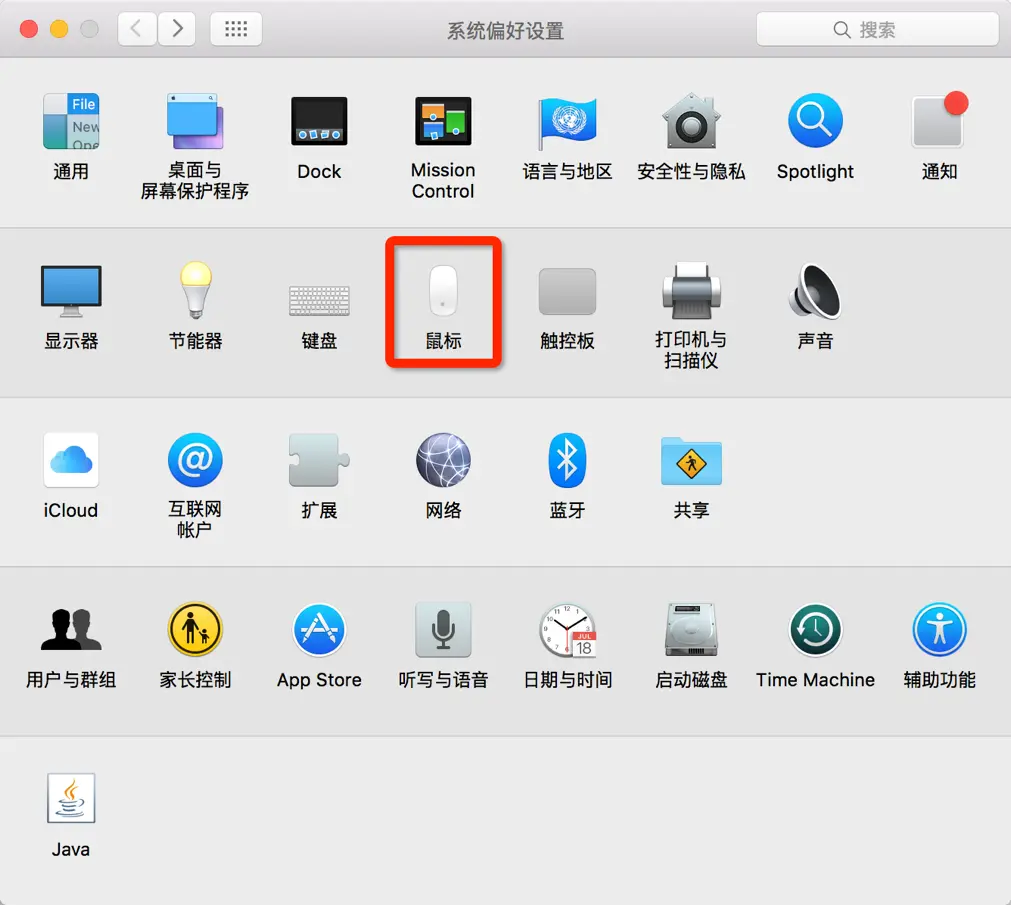Close the 系统偏好设置 window

[29, 29]
